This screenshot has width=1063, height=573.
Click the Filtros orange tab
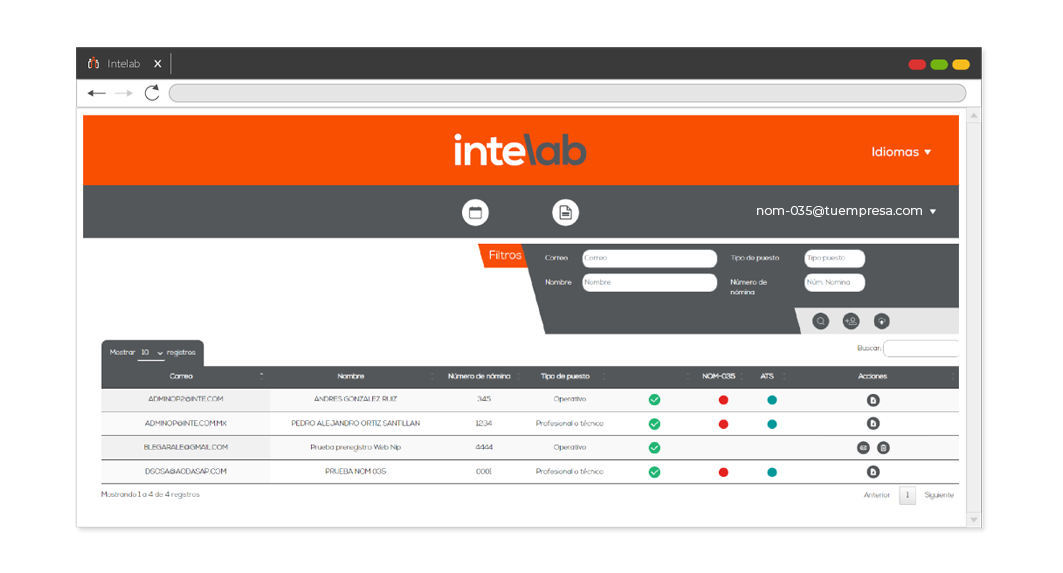point(504,256)
